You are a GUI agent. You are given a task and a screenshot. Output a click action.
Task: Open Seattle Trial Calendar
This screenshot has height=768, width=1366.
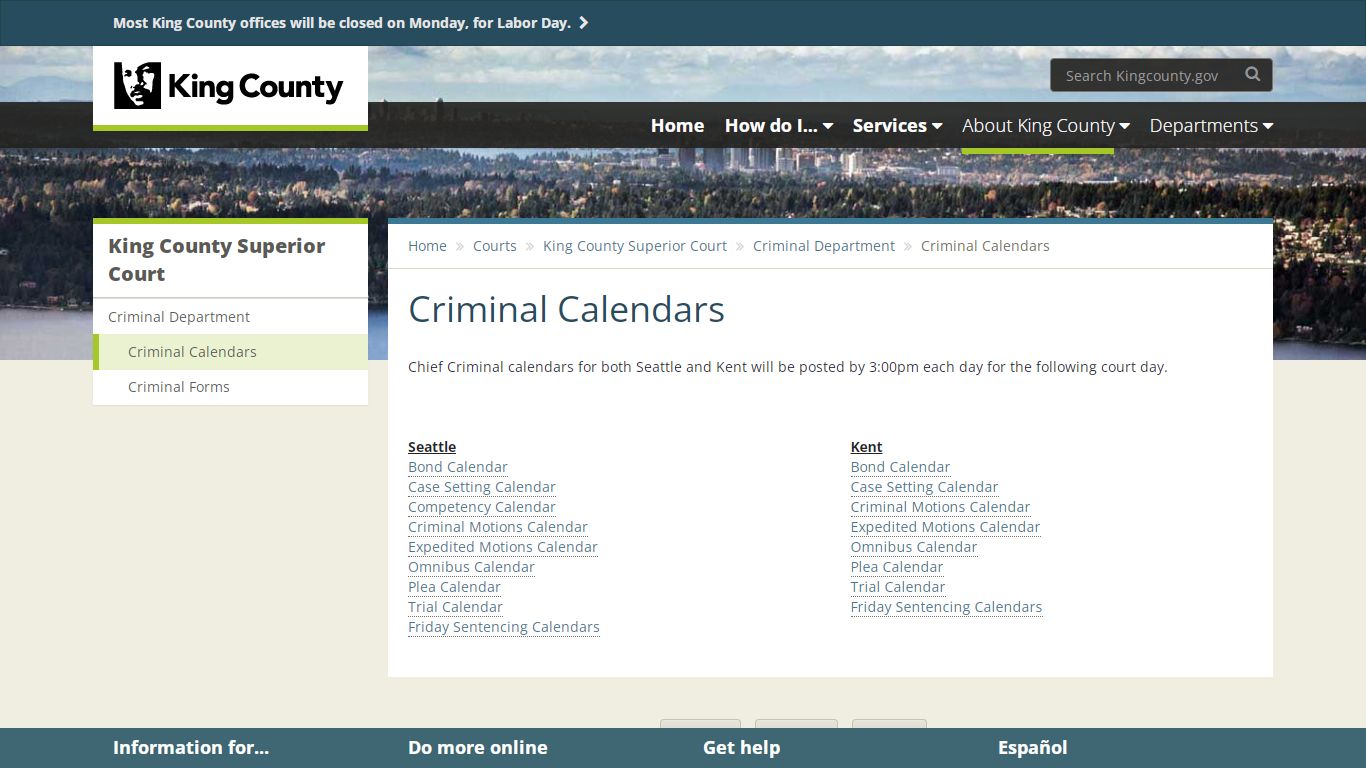pyautogui.click(x=455, y=607)
